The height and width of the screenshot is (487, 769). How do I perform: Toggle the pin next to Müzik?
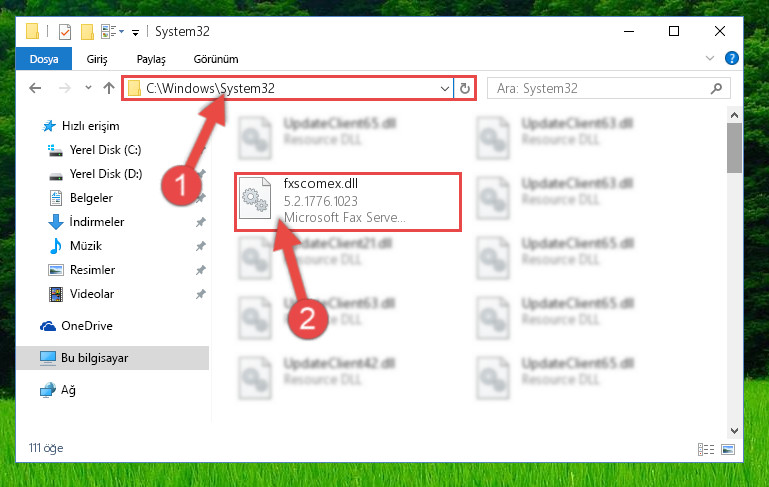(x=201, y=246)
